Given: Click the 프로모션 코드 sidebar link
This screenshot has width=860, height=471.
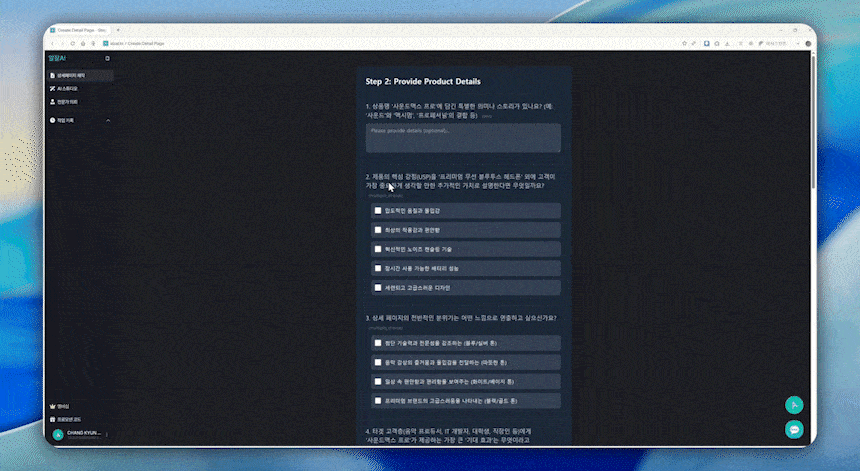Looking at the screenshot, I should coord(69,419).
